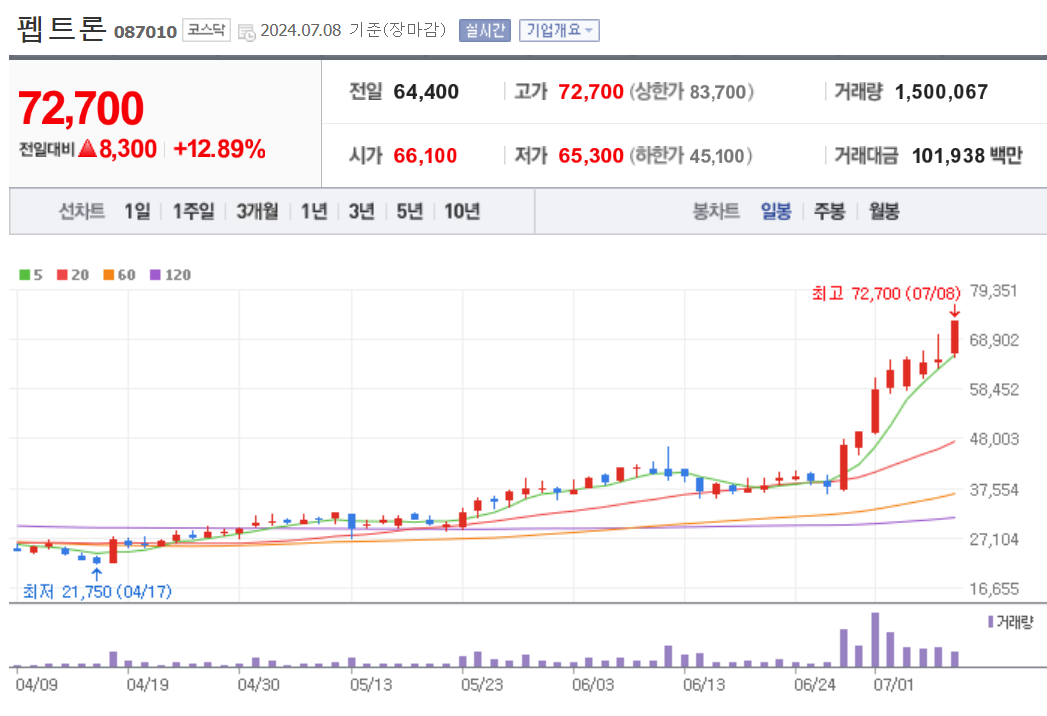
Task: Click the 16,655 price axis label
Action: tap(994, 588)
